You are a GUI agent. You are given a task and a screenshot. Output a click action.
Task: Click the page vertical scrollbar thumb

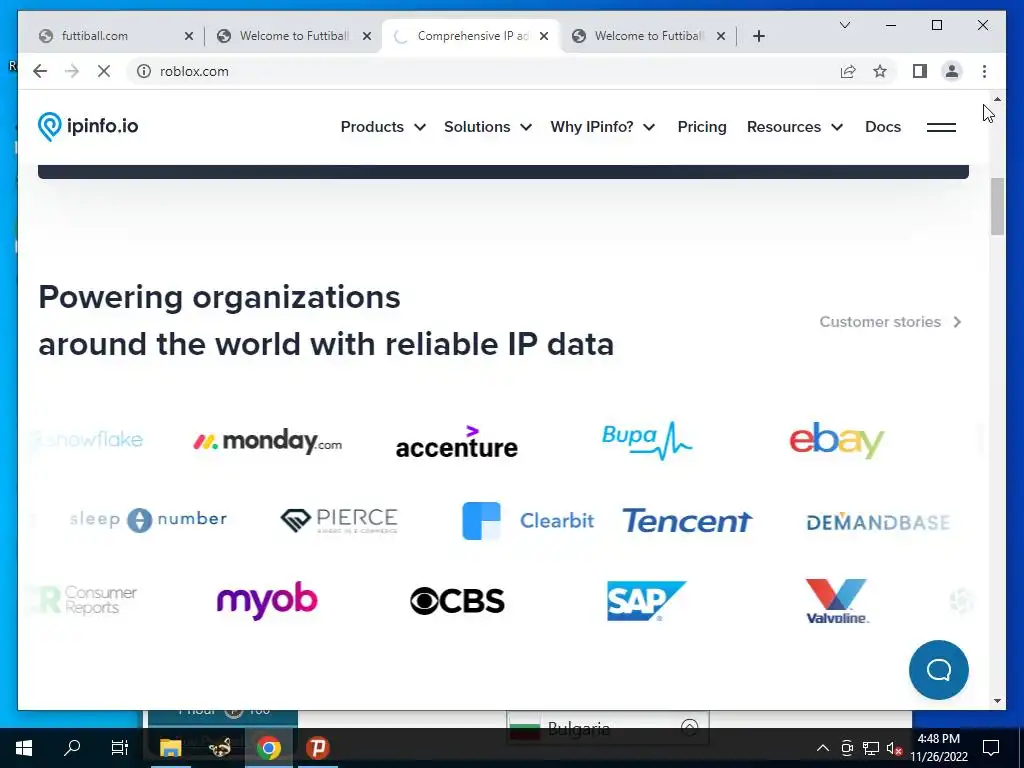pyautogui.click(x=997, y=206)
